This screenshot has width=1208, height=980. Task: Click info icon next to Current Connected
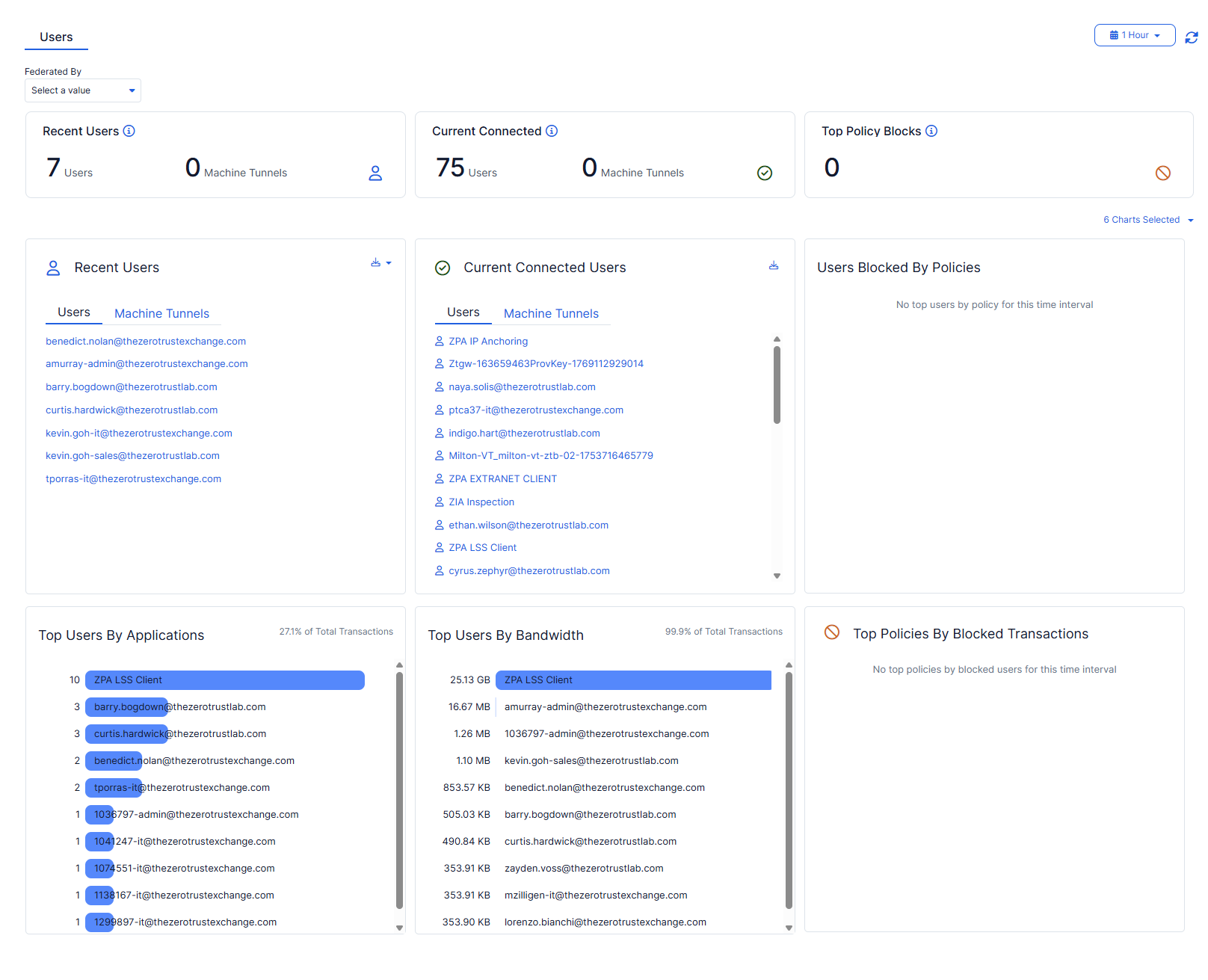tap(552, 131)
